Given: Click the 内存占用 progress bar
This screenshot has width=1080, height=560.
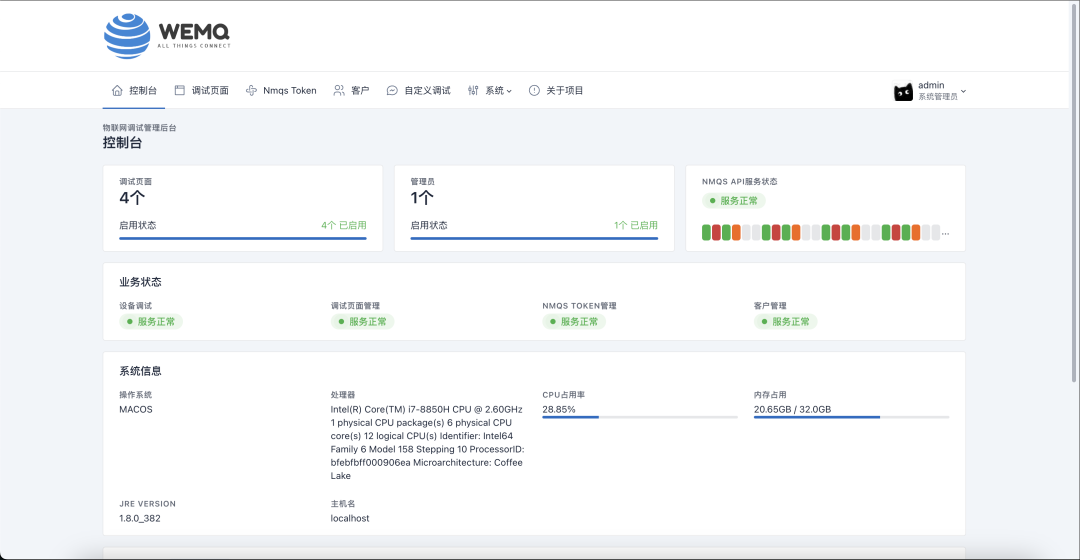Looking at the screenshot, I should [851, 417].
